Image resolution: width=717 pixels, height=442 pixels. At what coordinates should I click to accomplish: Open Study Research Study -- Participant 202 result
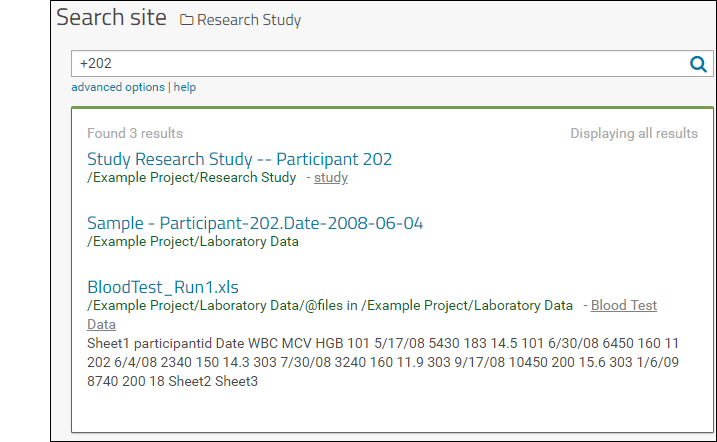point(240,159)
